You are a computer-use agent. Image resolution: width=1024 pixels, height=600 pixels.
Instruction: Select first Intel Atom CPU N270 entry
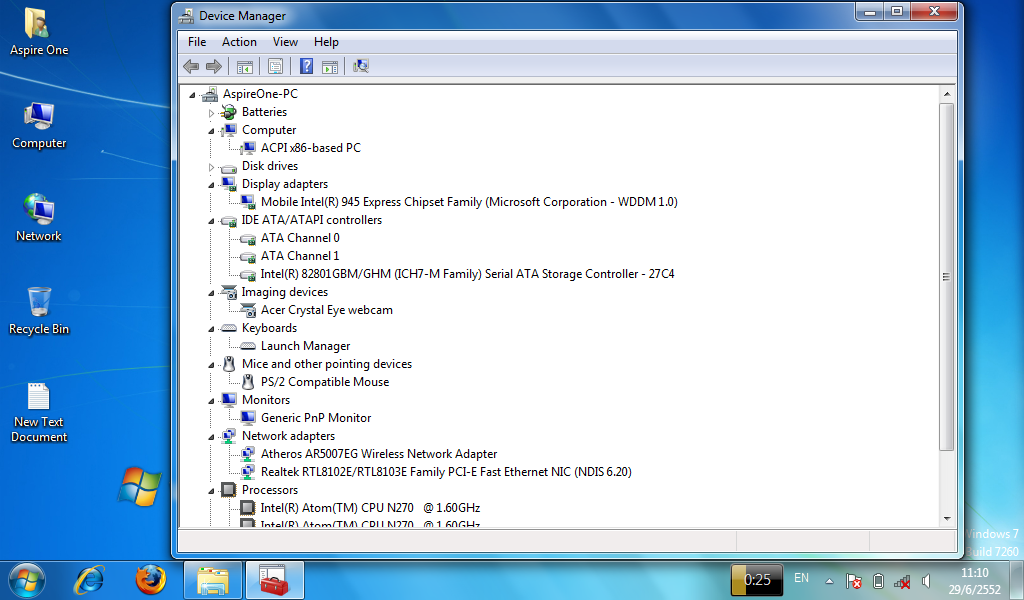(370, 508)
